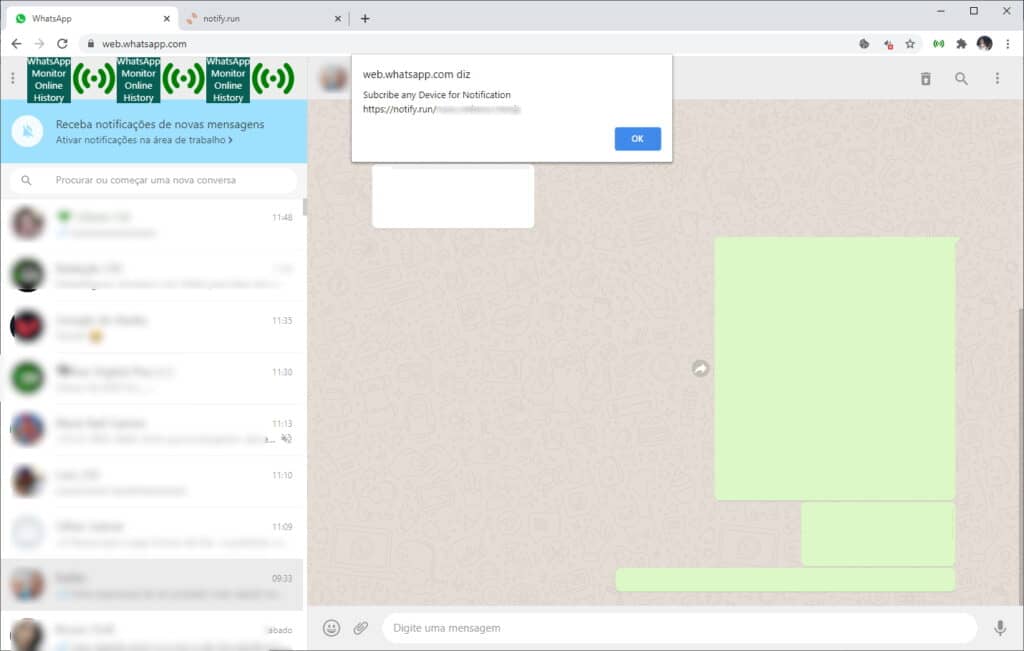Click the trash icon in chat header
This screenshot has height=651, width=1024.
tap(925, 79)
